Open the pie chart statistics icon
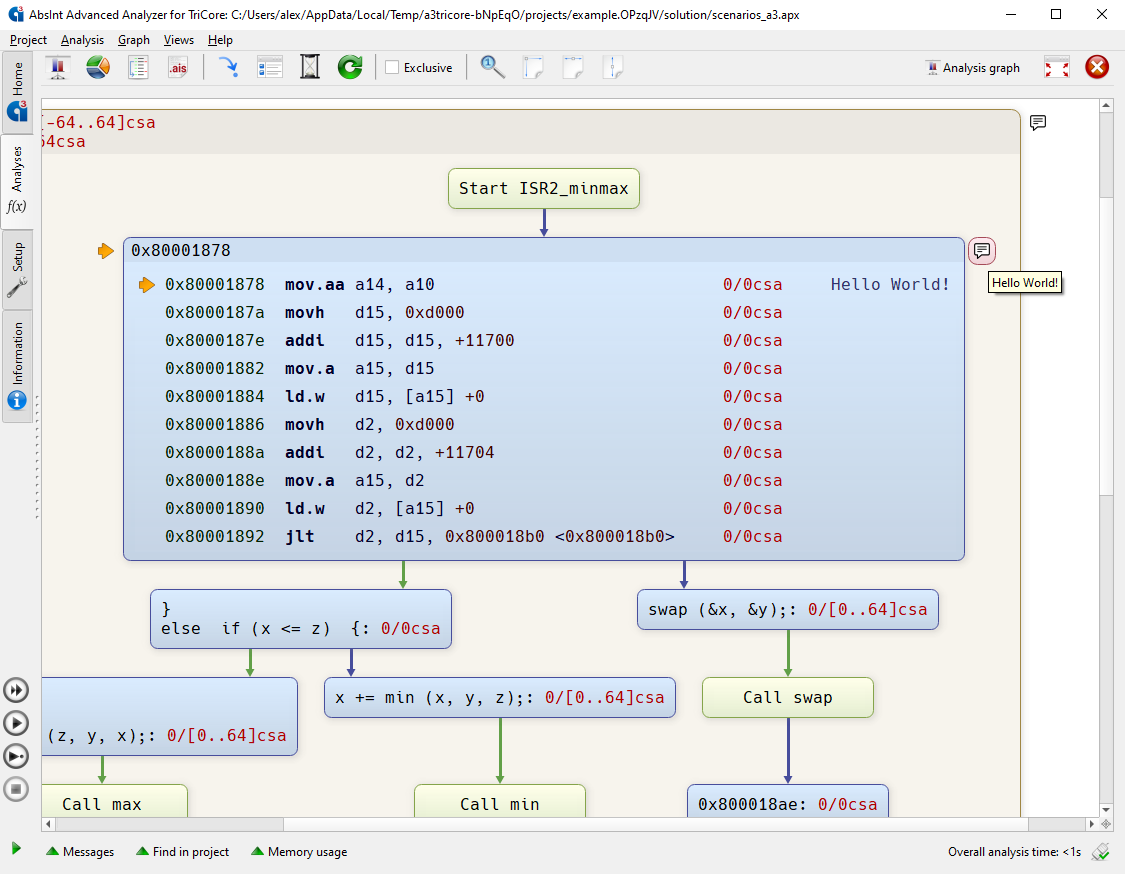The image size is (1125, 874). pyautogui.click(x=98, y=67)
